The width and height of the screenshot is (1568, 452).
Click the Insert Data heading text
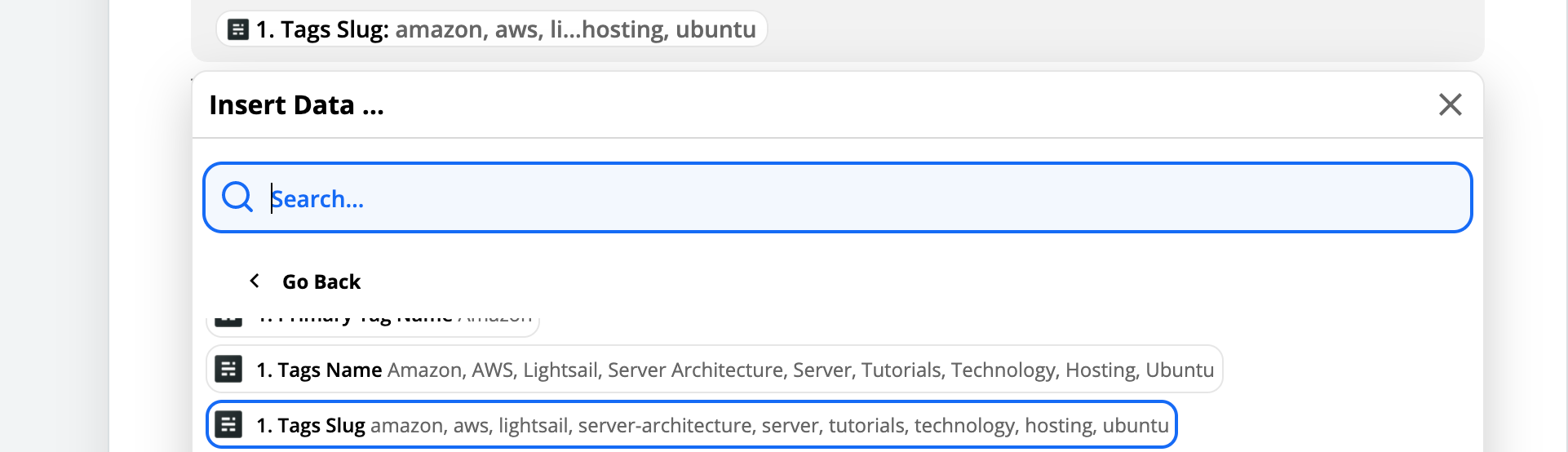point(296,105)
